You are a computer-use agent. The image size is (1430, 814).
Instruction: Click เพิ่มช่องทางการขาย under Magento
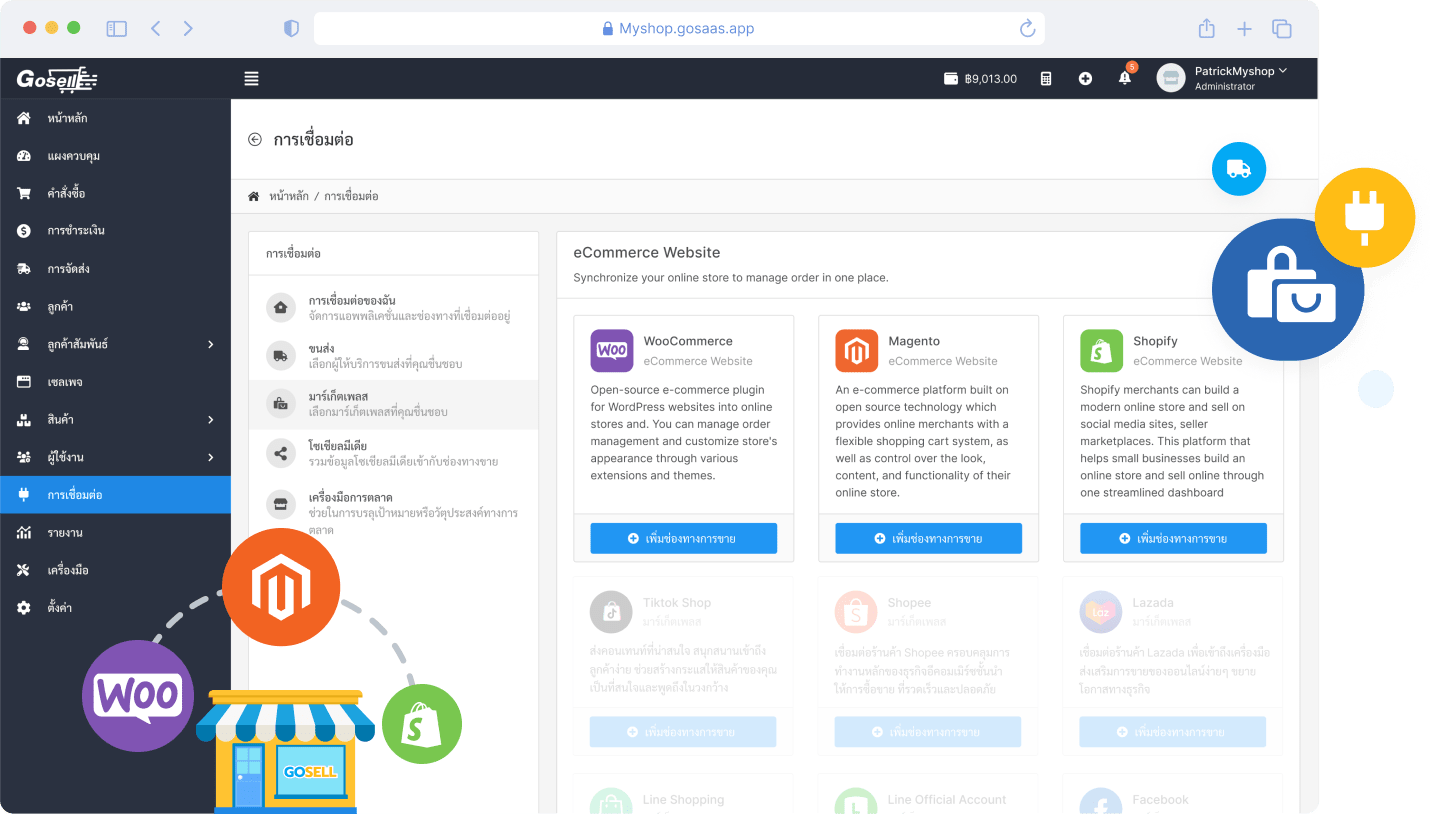928,538
